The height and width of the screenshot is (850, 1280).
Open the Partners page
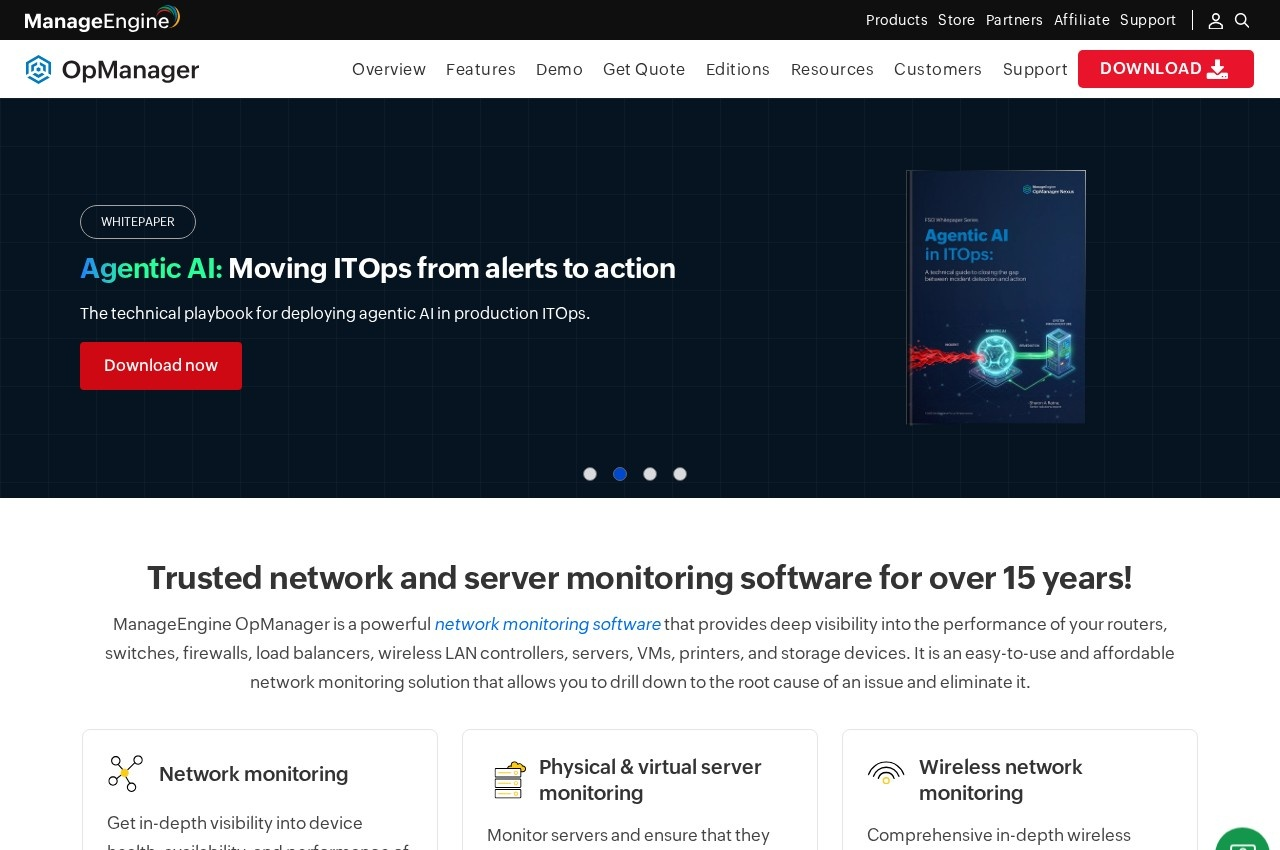coord(1014,20)
